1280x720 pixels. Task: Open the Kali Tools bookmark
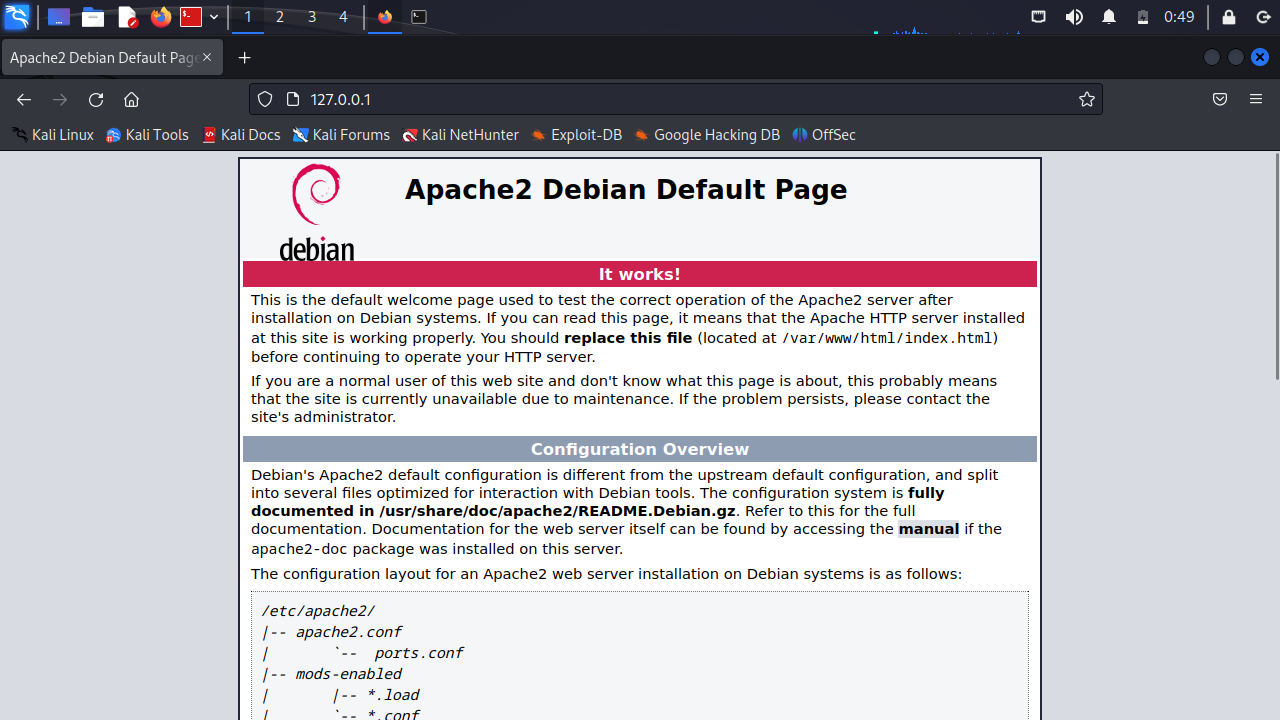point(147,135)
